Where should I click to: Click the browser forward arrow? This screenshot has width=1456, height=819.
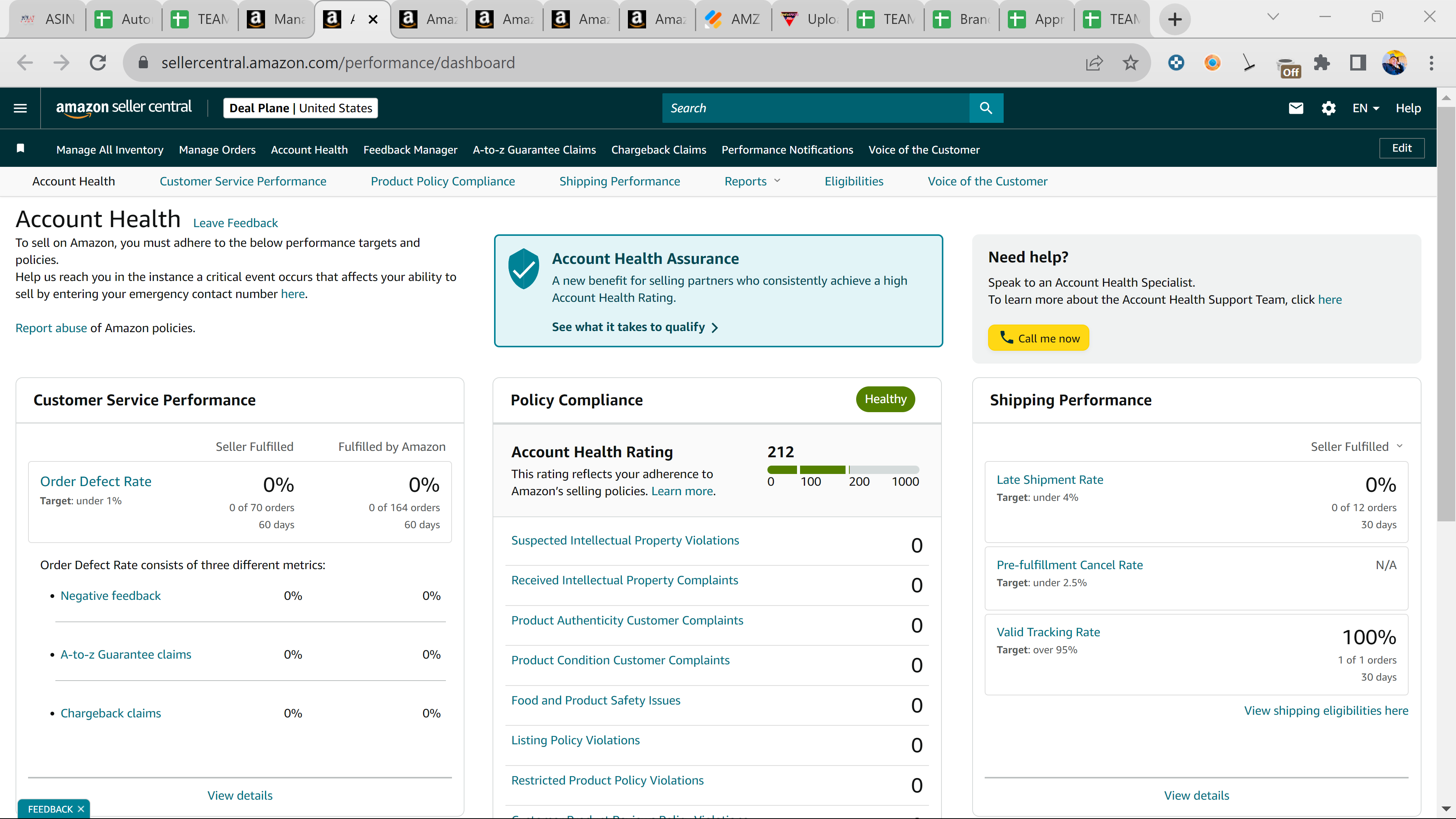click(61, 63)
